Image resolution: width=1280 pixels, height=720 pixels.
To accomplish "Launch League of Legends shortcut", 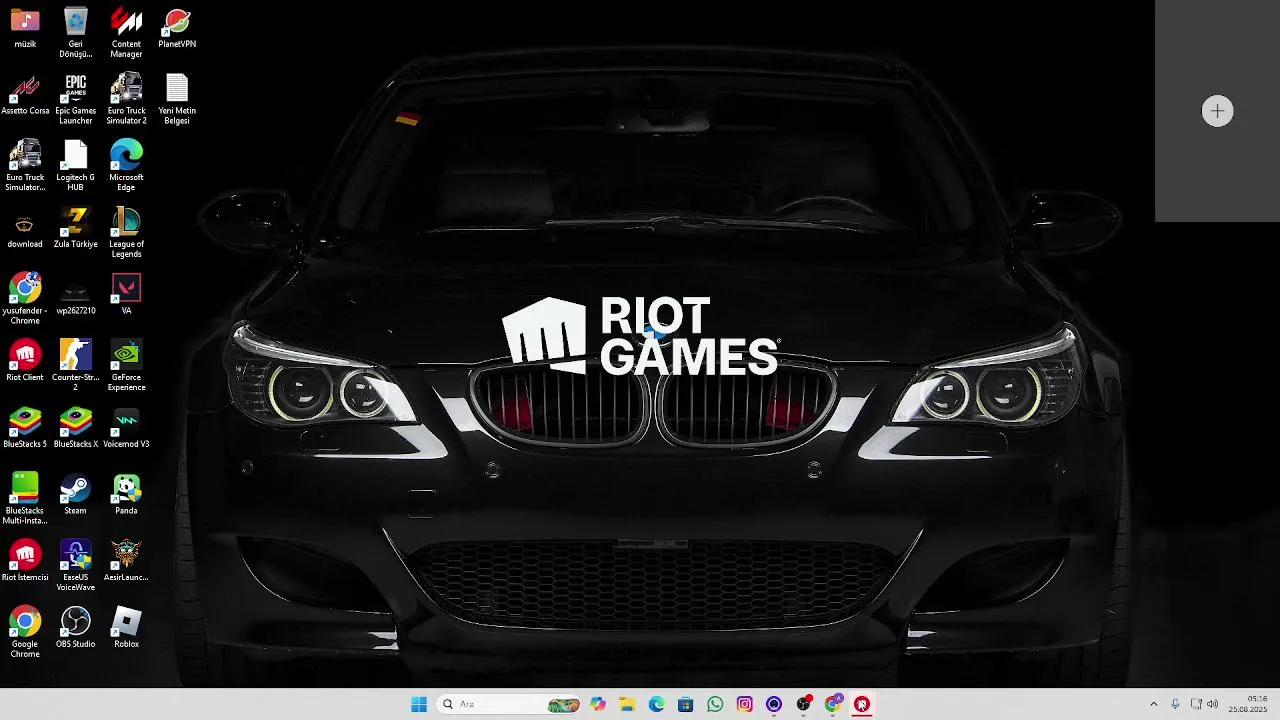I will [x=126, y=232].
